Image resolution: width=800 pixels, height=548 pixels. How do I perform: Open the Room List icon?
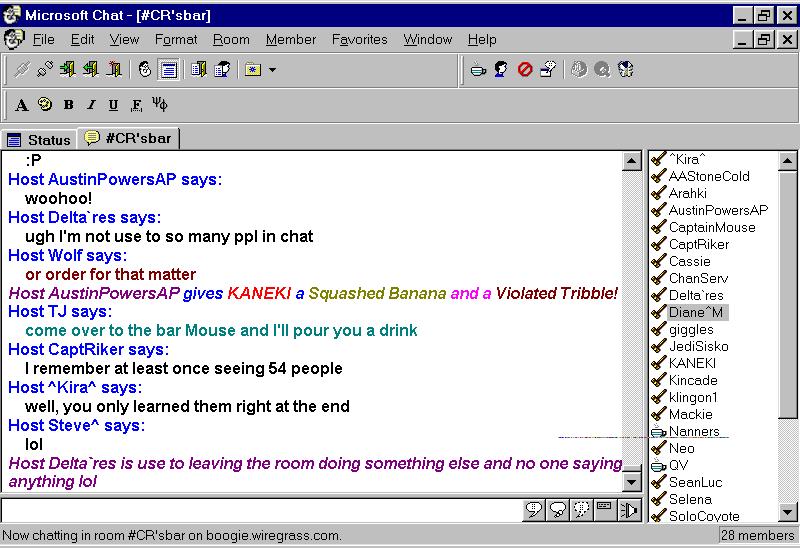[x=198, y=69]
